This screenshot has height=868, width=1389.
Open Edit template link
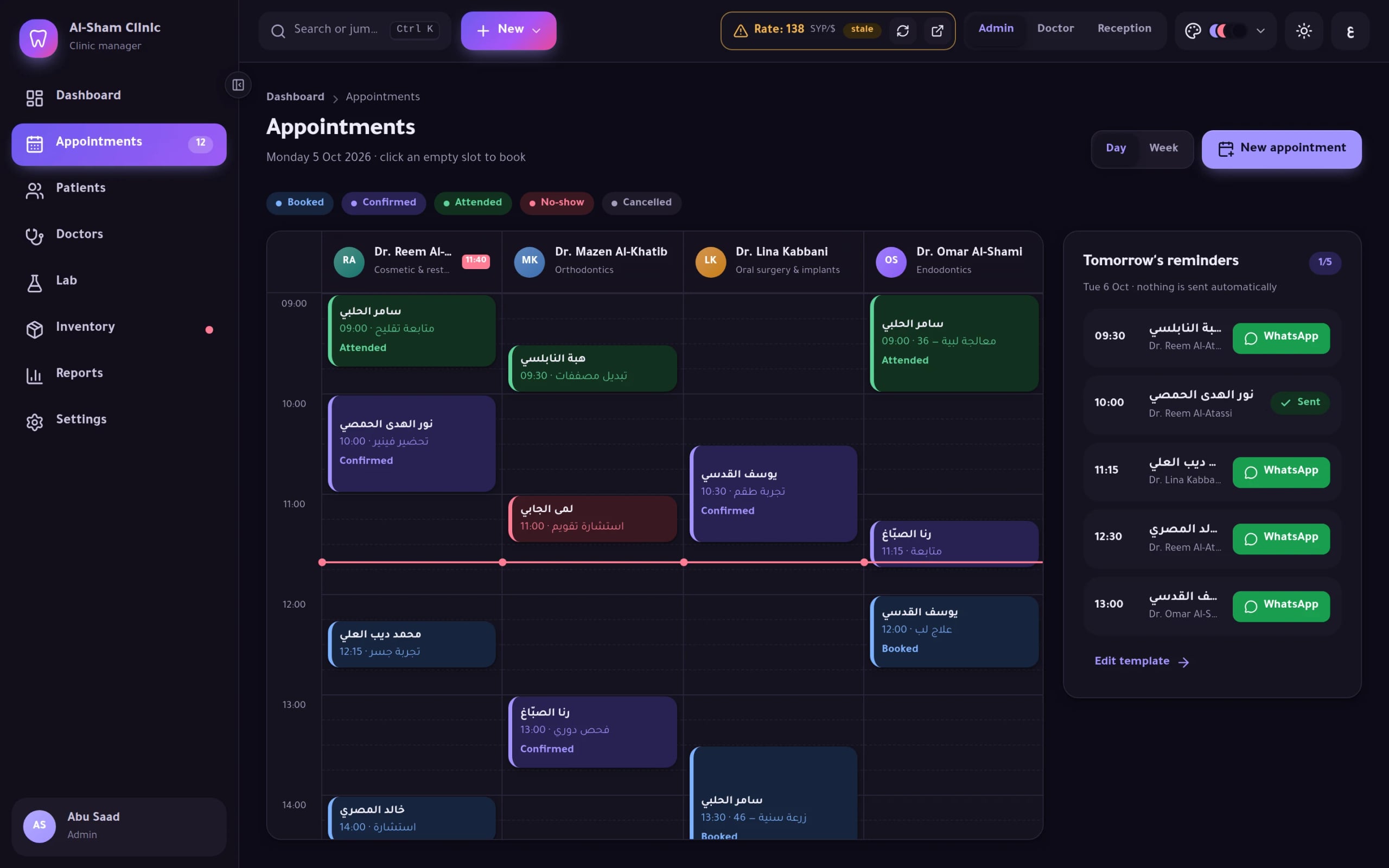point(1141,662)
